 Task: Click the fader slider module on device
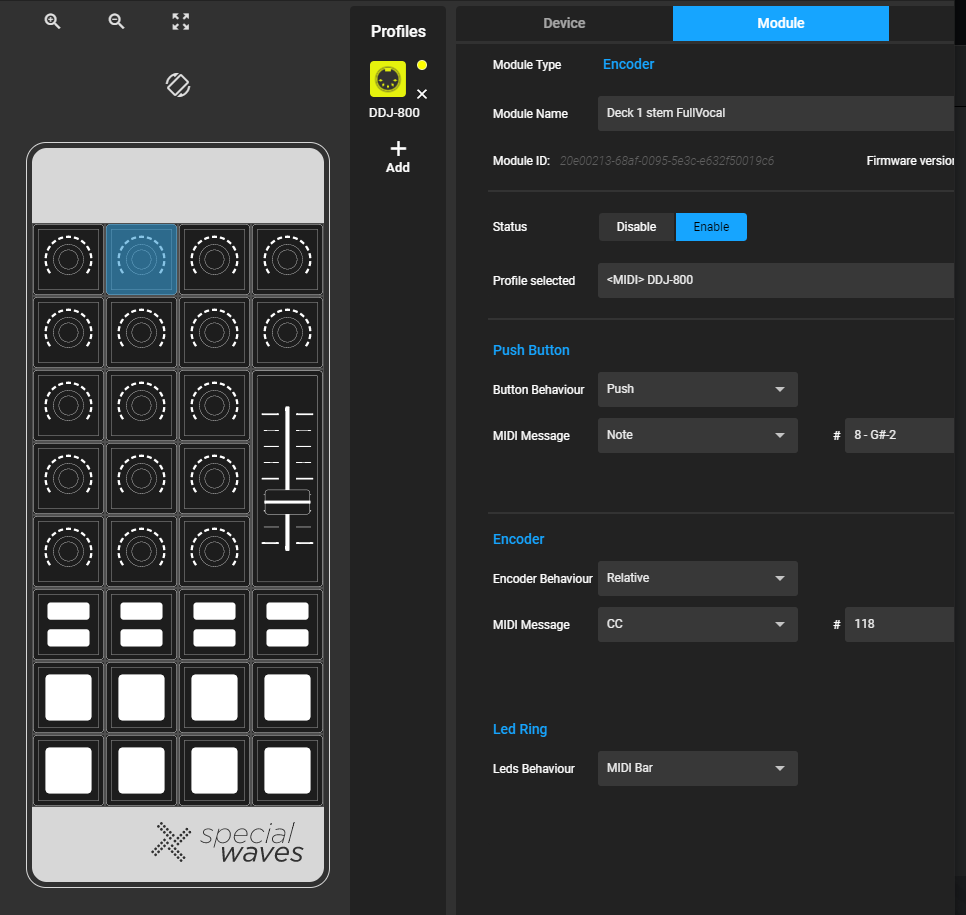[287, 478]
